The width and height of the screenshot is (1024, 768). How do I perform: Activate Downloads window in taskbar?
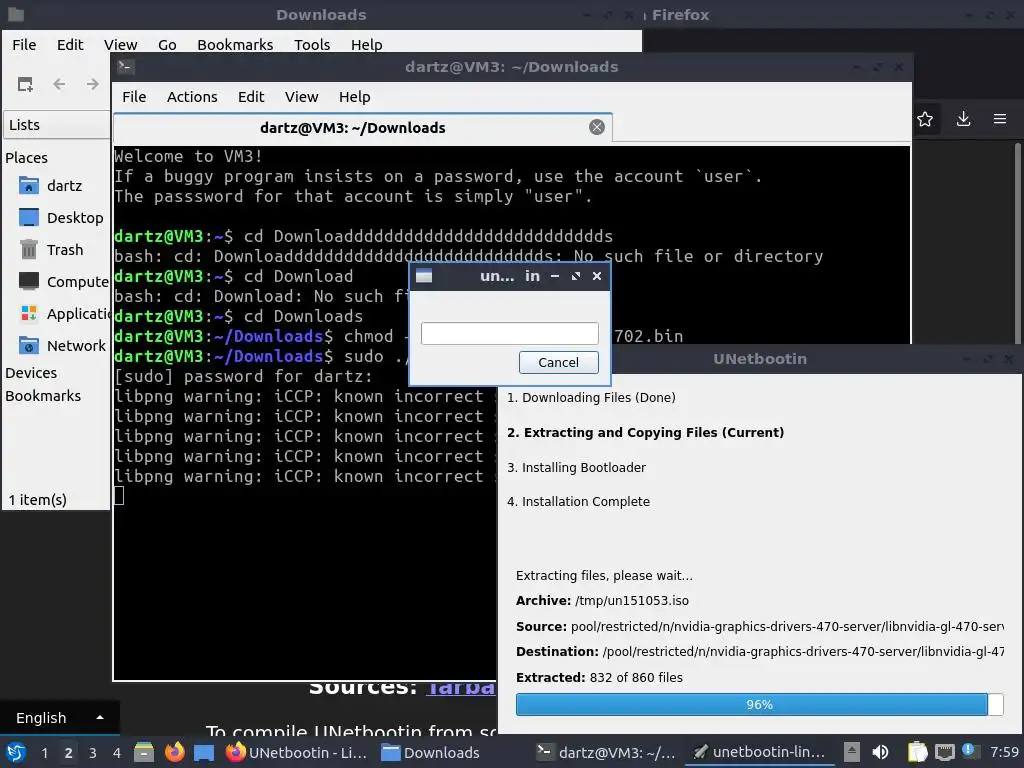click(431, 752)
